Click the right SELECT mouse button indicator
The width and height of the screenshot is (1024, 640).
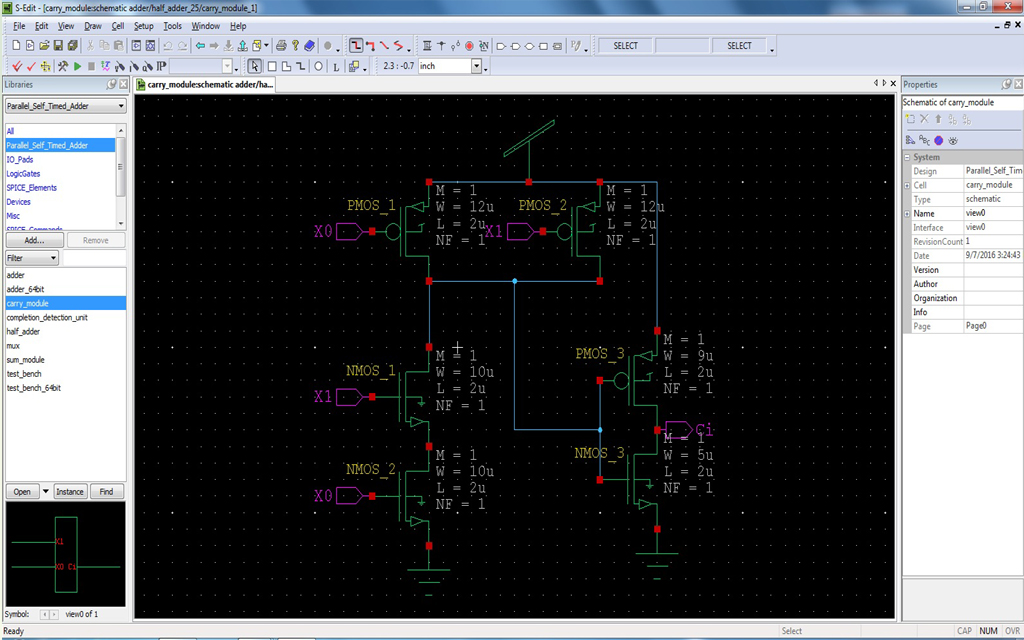point(739,46)
